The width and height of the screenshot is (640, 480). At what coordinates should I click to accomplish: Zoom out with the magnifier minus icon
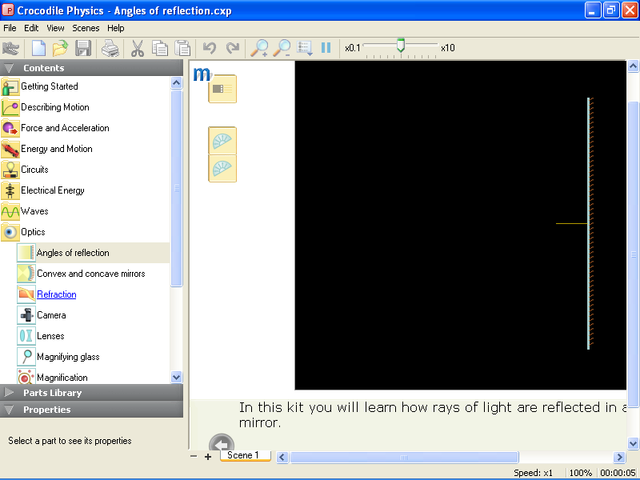pyautogui.click(x=282, y=48)
